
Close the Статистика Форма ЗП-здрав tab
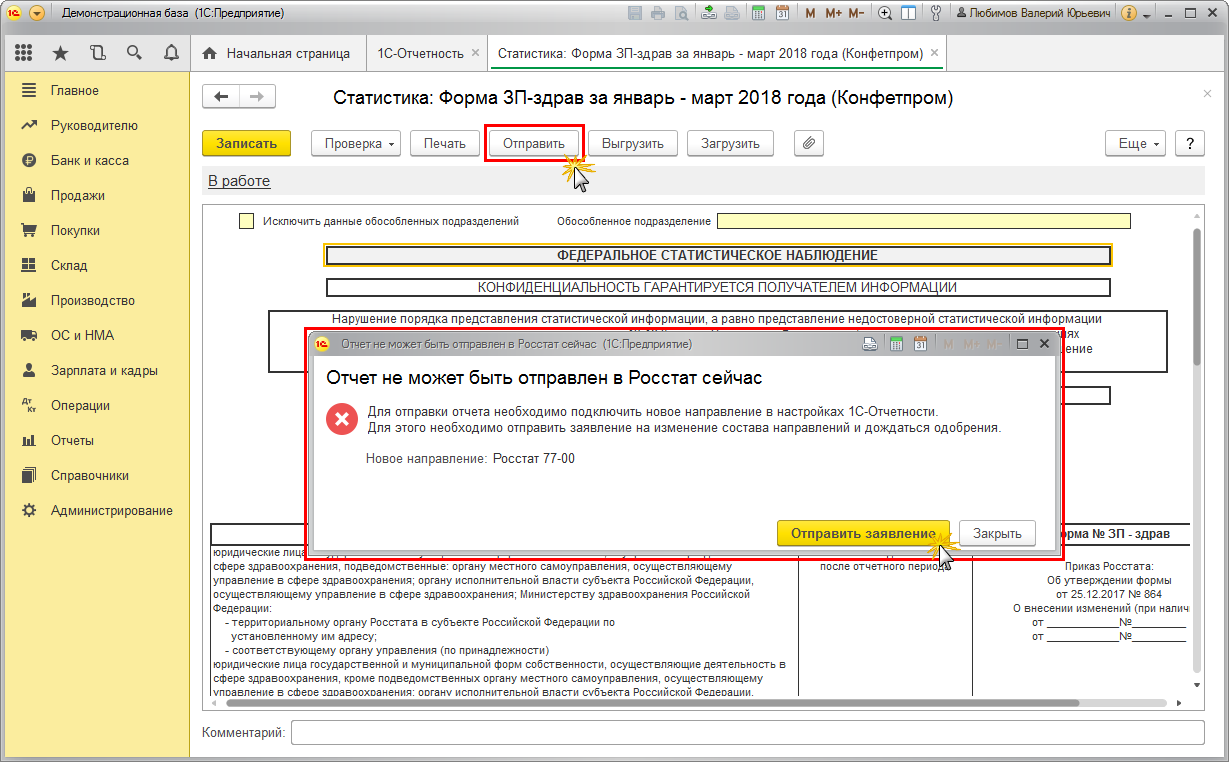934,53
